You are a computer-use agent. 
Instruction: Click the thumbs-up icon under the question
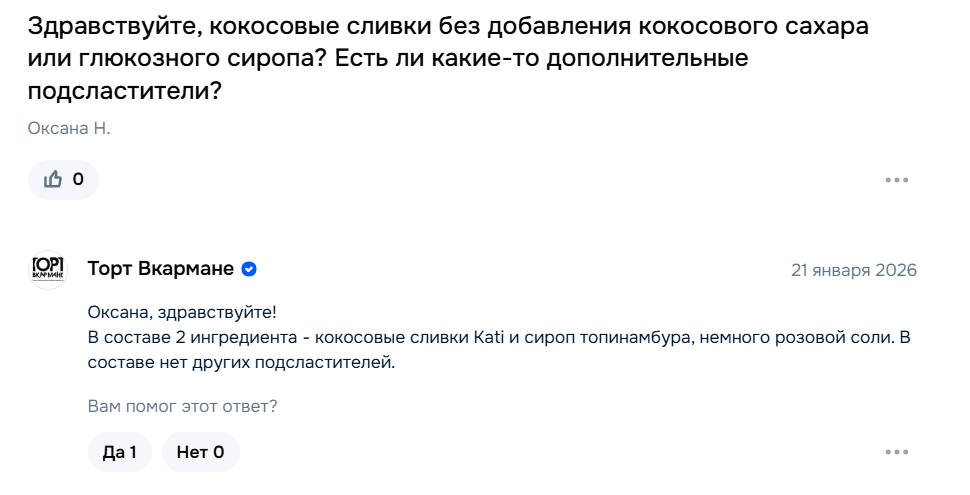(x=53, y=180)
